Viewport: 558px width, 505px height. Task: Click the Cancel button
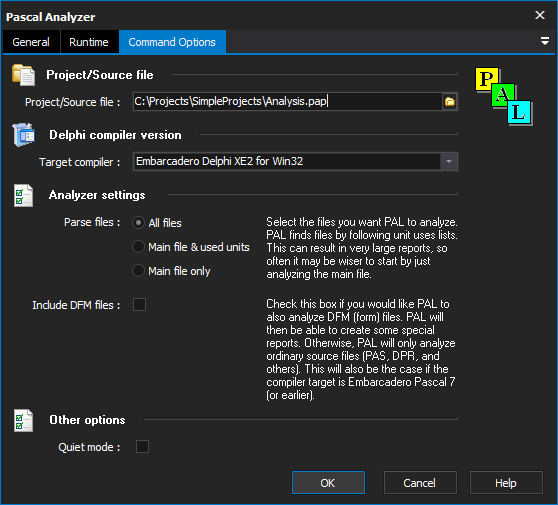click(x=420, y=483)
